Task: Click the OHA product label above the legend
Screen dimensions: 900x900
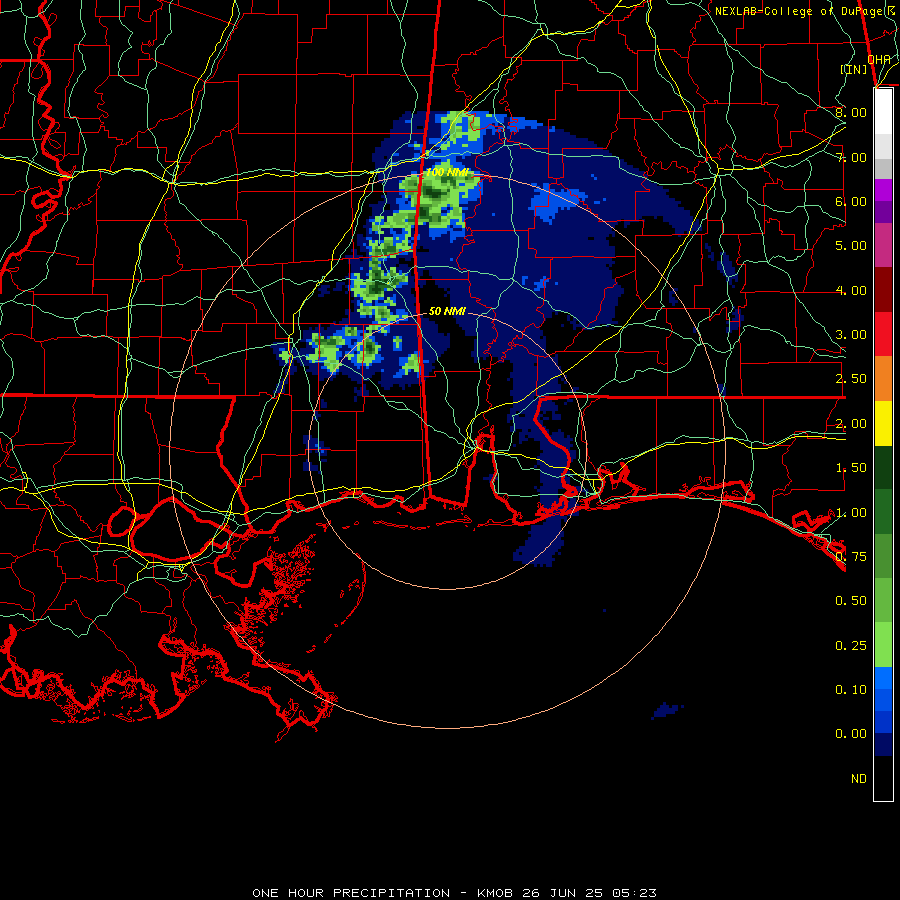Action: (879, 59)
